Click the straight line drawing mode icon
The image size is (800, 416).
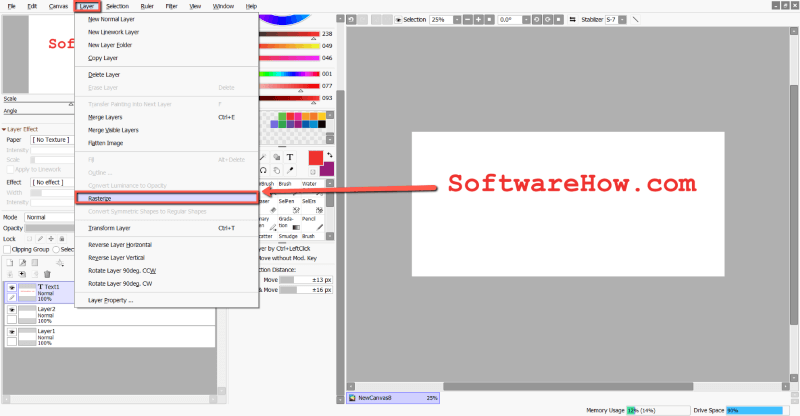click(x=635, y=19)
